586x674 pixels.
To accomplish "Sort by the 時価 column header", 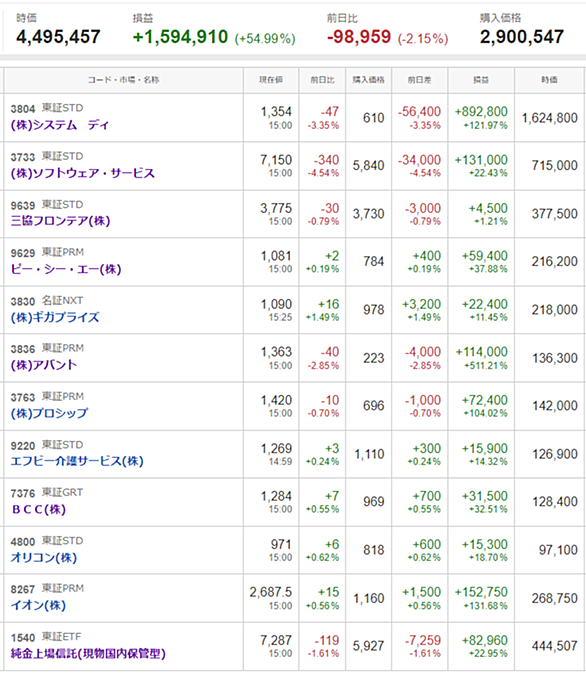I will [x=549, y=80].
